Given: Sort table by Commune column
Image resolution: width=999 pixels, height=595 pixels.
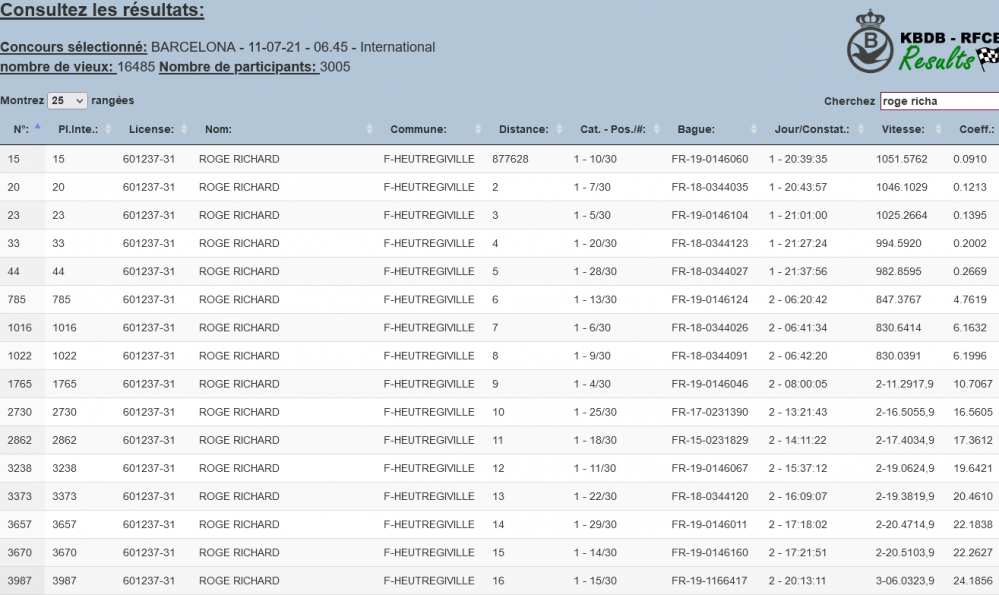Looking at the screenshot, I should (x=417, y=129).
